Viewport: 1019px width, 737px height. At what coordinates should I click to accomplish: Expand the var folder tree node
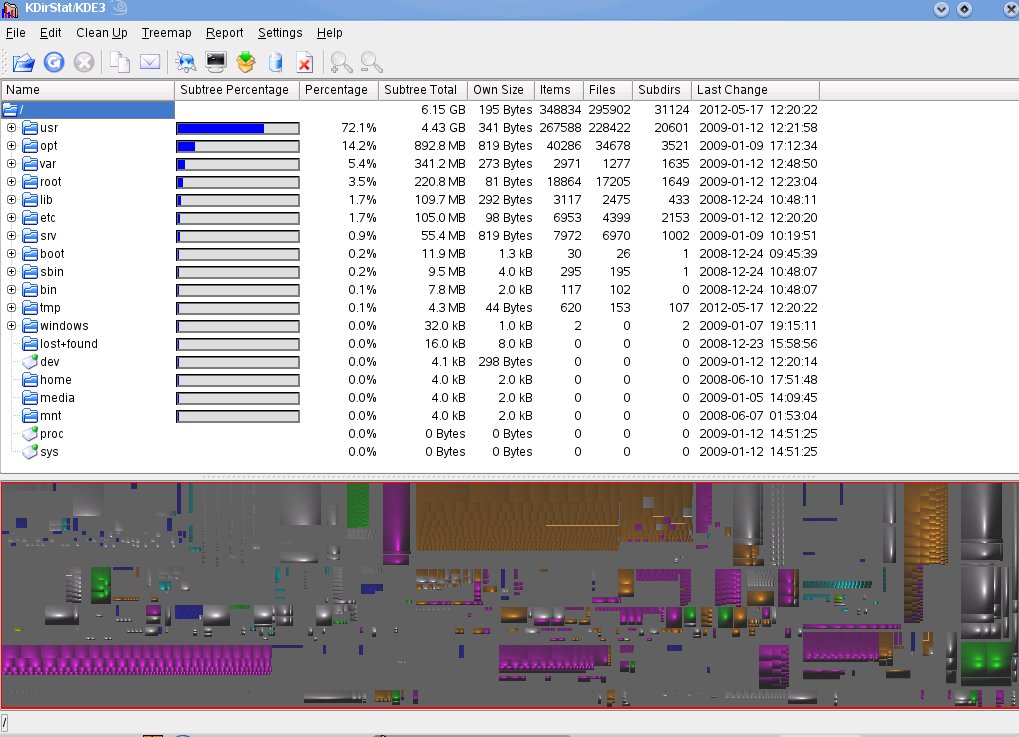[x=12, y=164]
